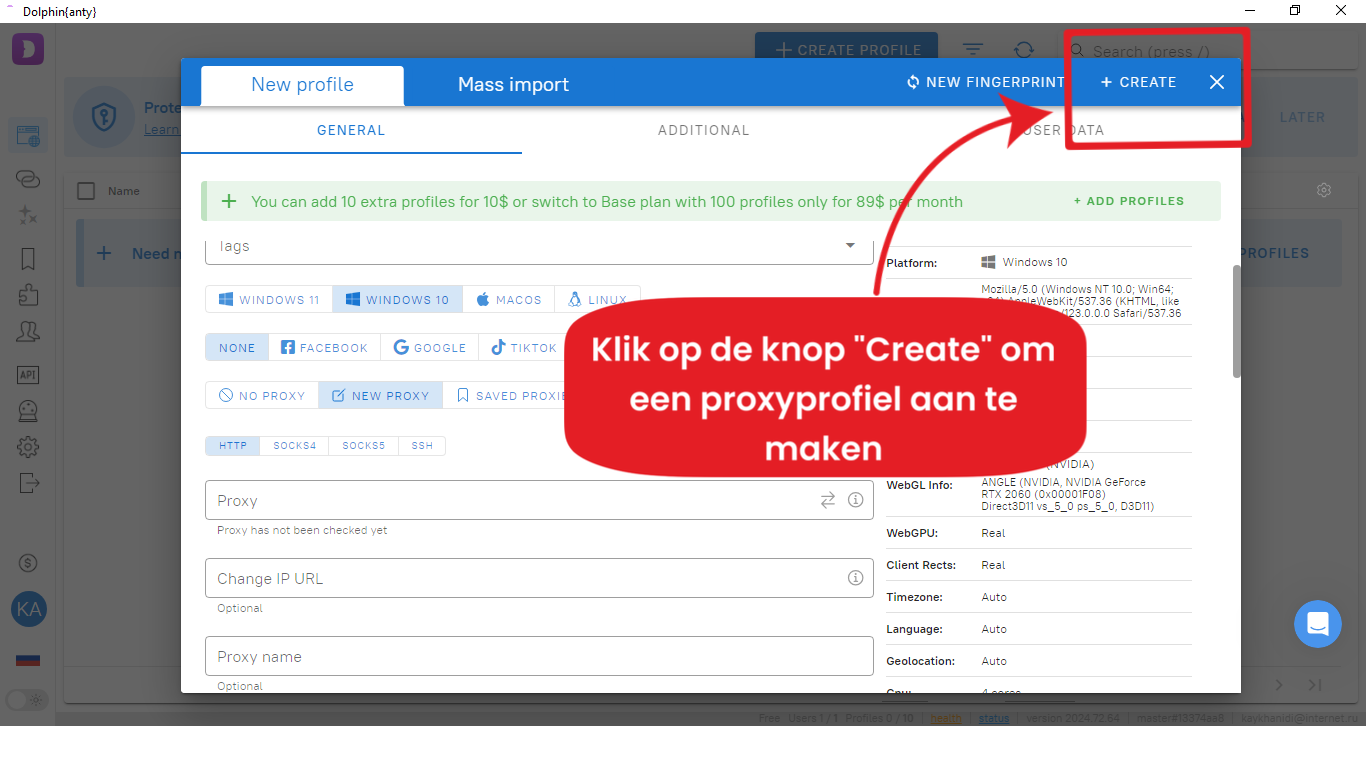
Task: Jump to the last page arrow
Action: tap(1315, 685)
